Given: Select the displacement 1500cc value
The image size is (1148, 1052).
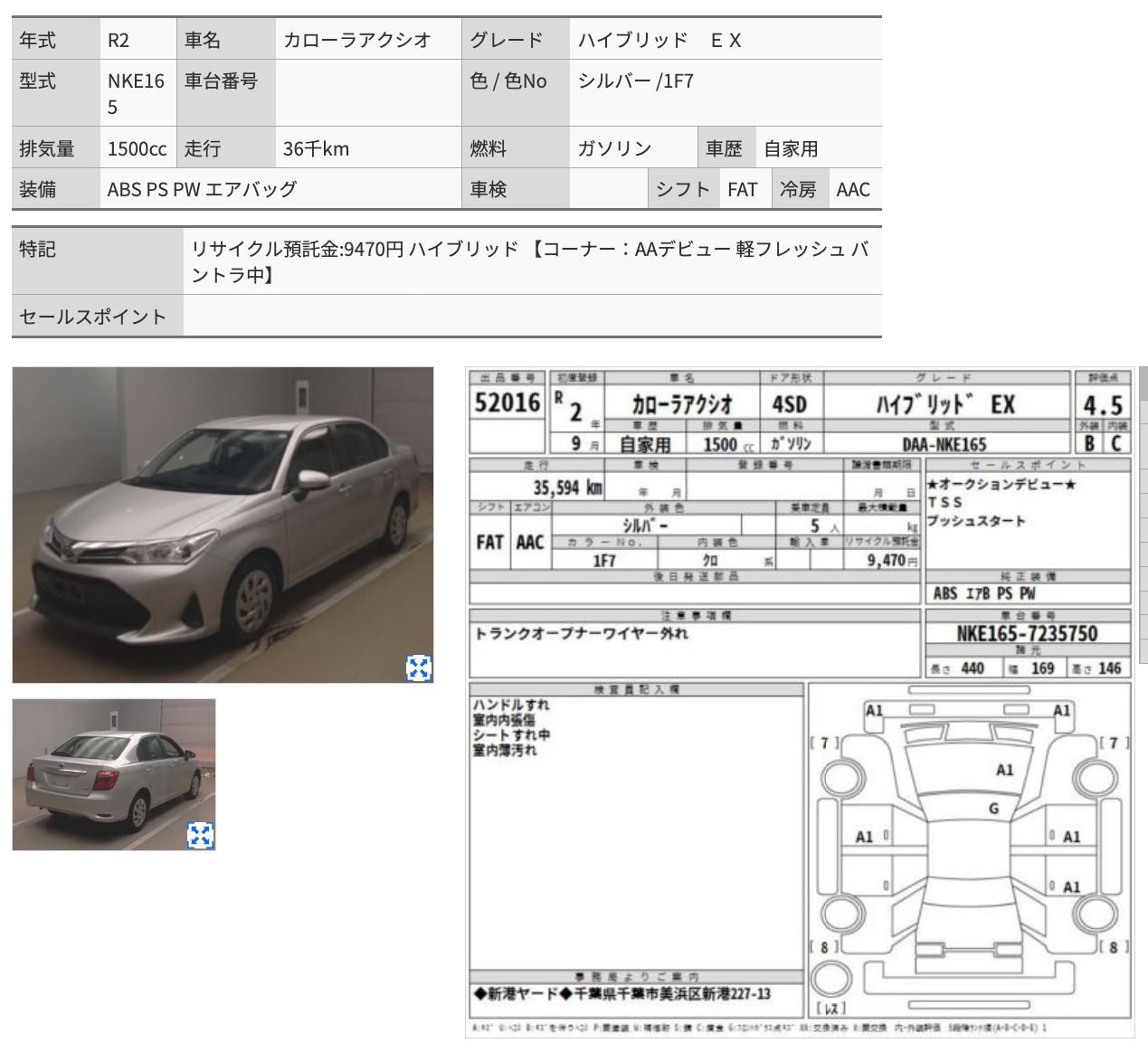Looking at the screenshot, I should (x=138, y=148).
